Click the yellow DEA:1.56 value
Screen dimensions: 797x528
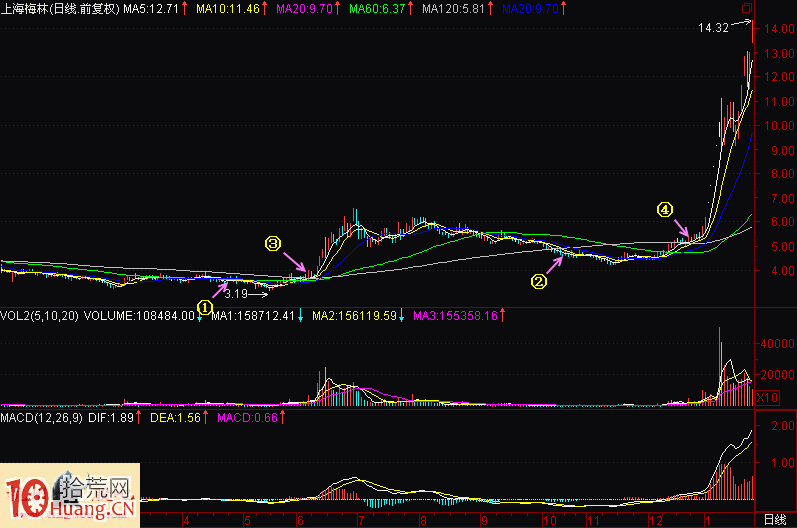coord(175,418)
